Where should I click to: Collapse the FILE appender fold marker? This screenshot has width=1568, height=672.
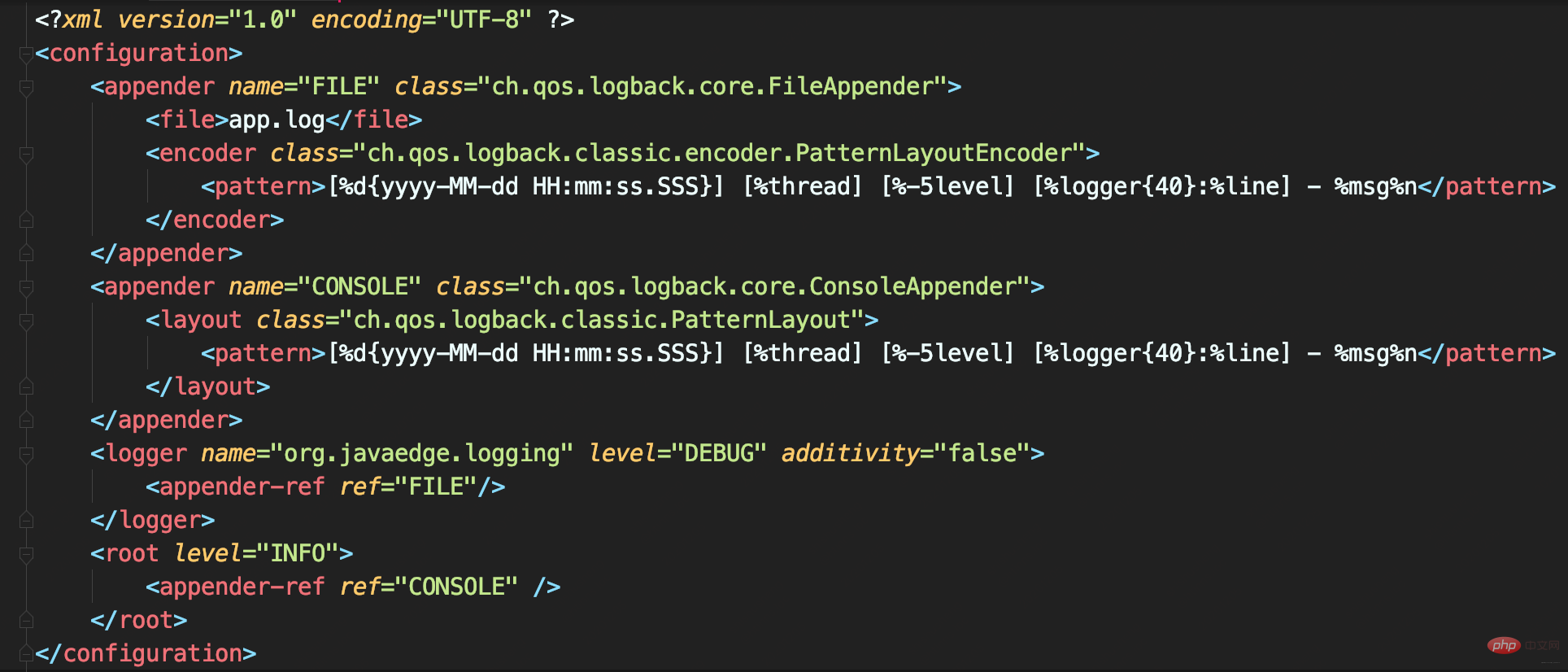pos(26,88)
